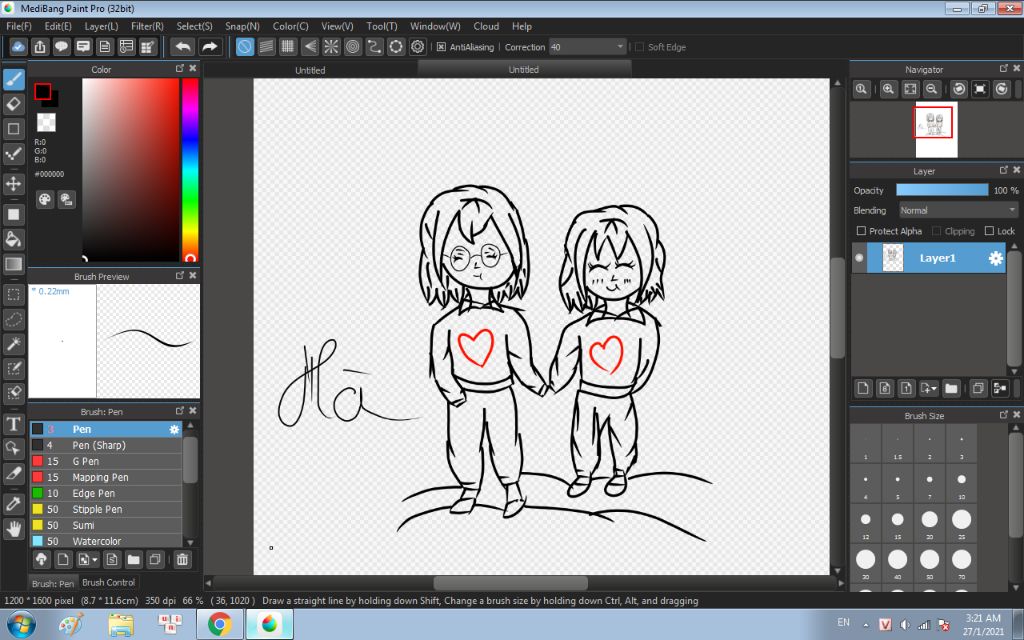The height and width of the screenshot is (640, 1024).
Task: Check the Clipping checkbox
Action: [x=937, y=231]
